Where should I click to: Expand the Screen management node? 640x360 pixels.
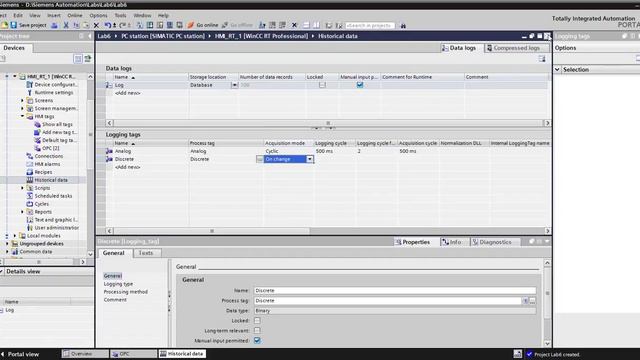(x=22, y=108)
